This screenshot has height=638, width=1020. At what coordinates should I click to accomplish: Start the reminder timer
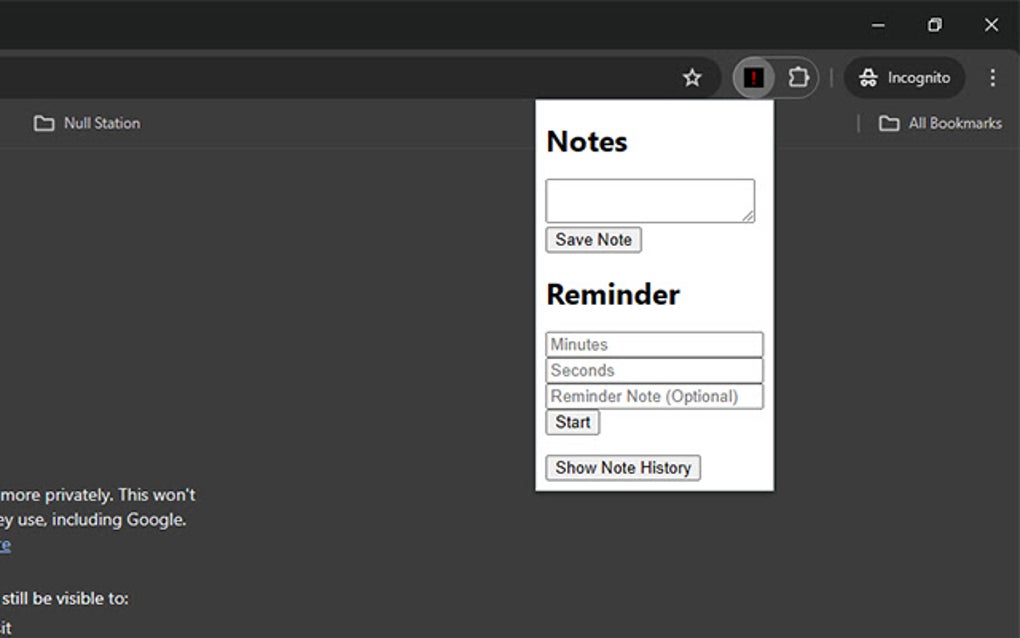pos(571,422)
